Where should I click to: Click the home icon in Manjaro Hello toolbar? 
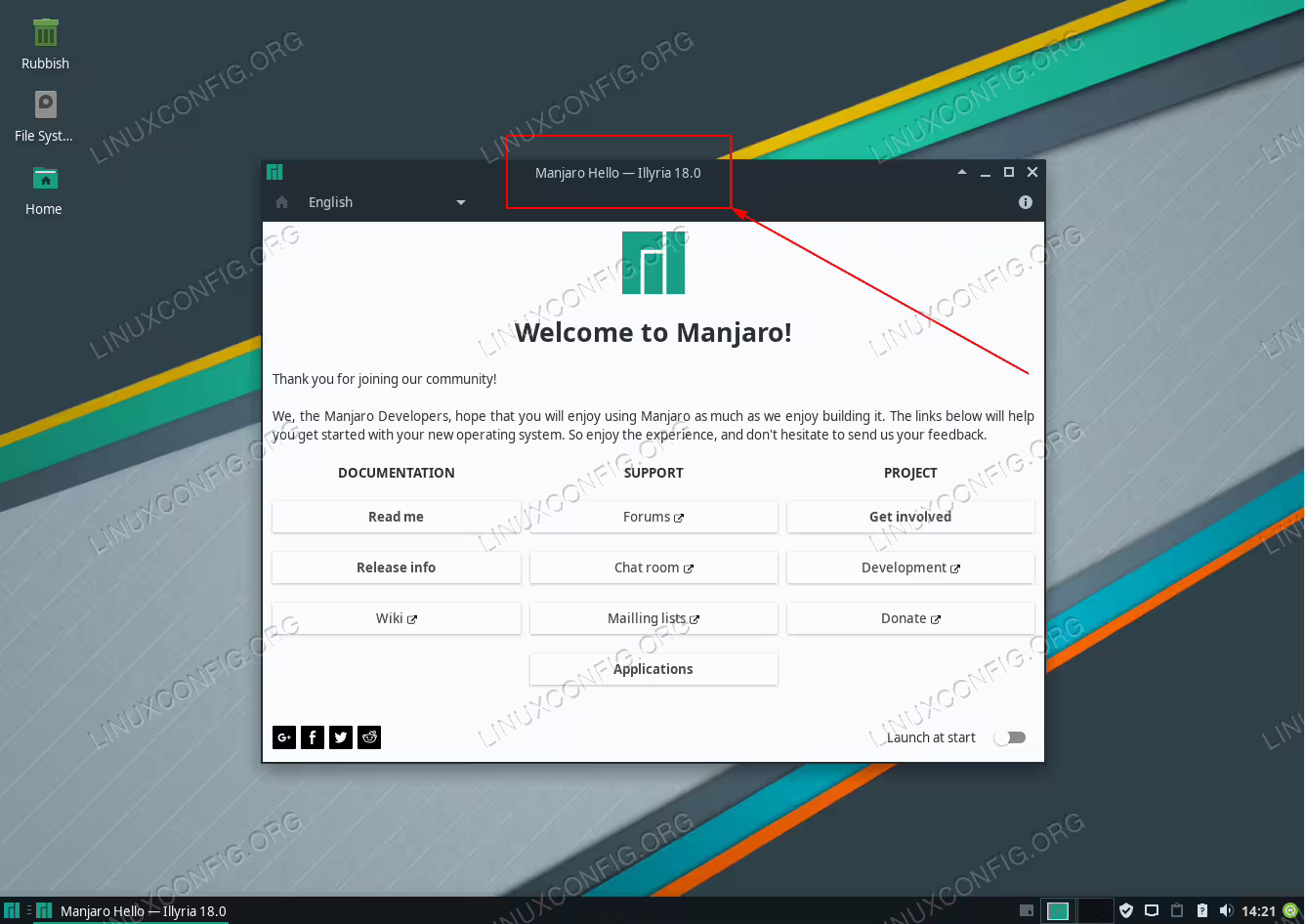point(282,202)
